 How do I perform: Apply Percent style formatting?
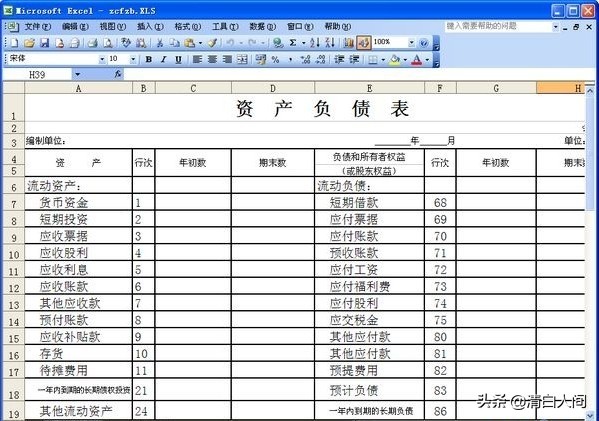tap(275, 60)
